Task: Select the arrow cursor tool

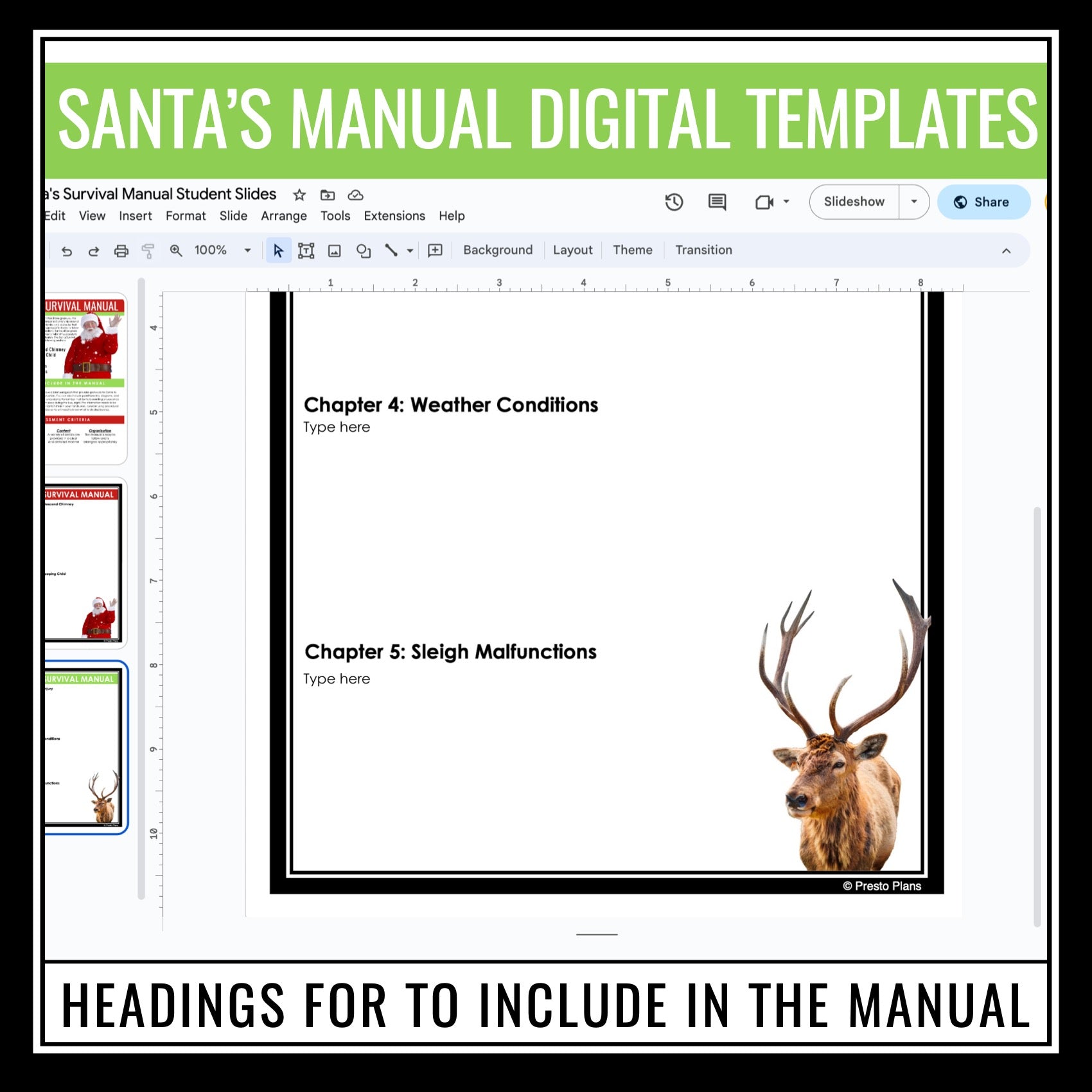Action: coord(278,251)
